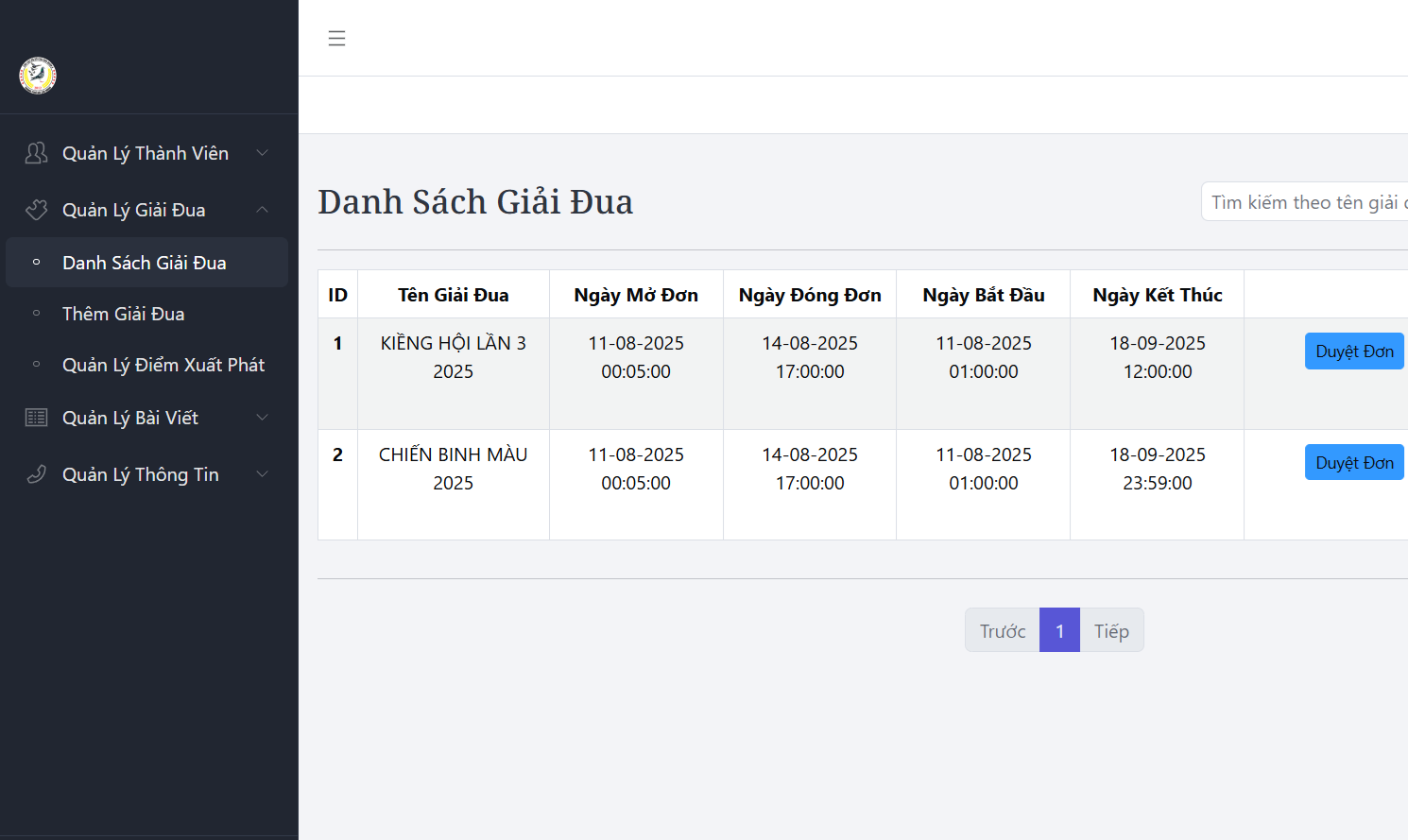Click the circular club logo
This screenshot has width=1408, height=840.
(38, 76)
